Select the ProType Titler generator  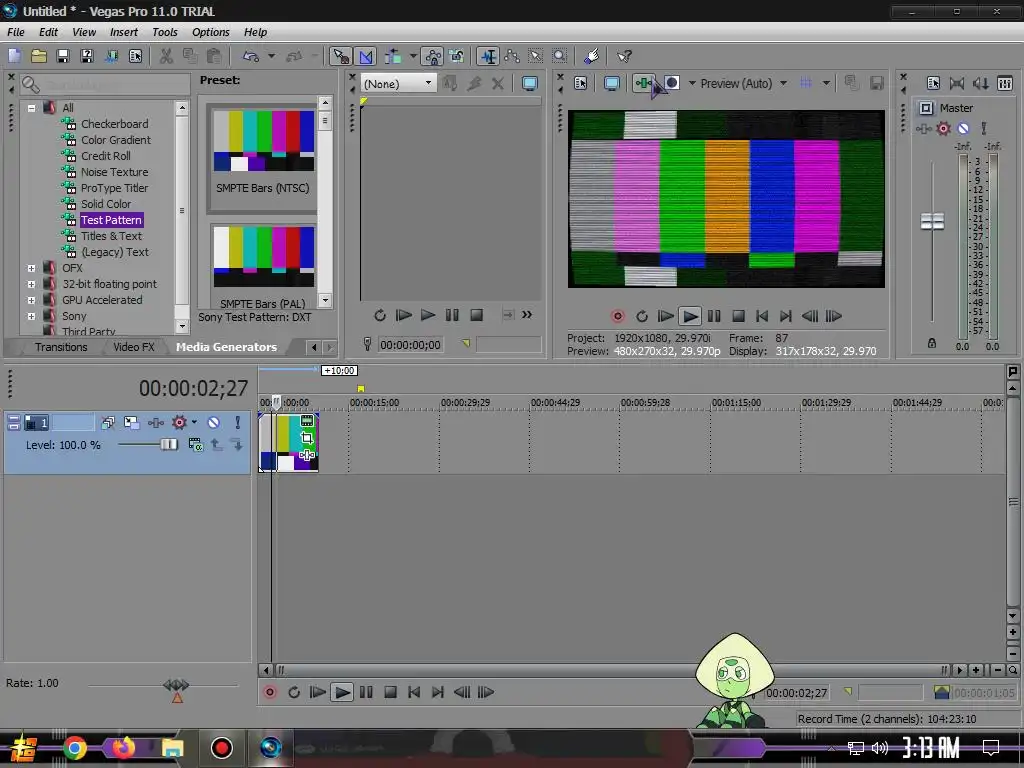[x=114, y=188]
